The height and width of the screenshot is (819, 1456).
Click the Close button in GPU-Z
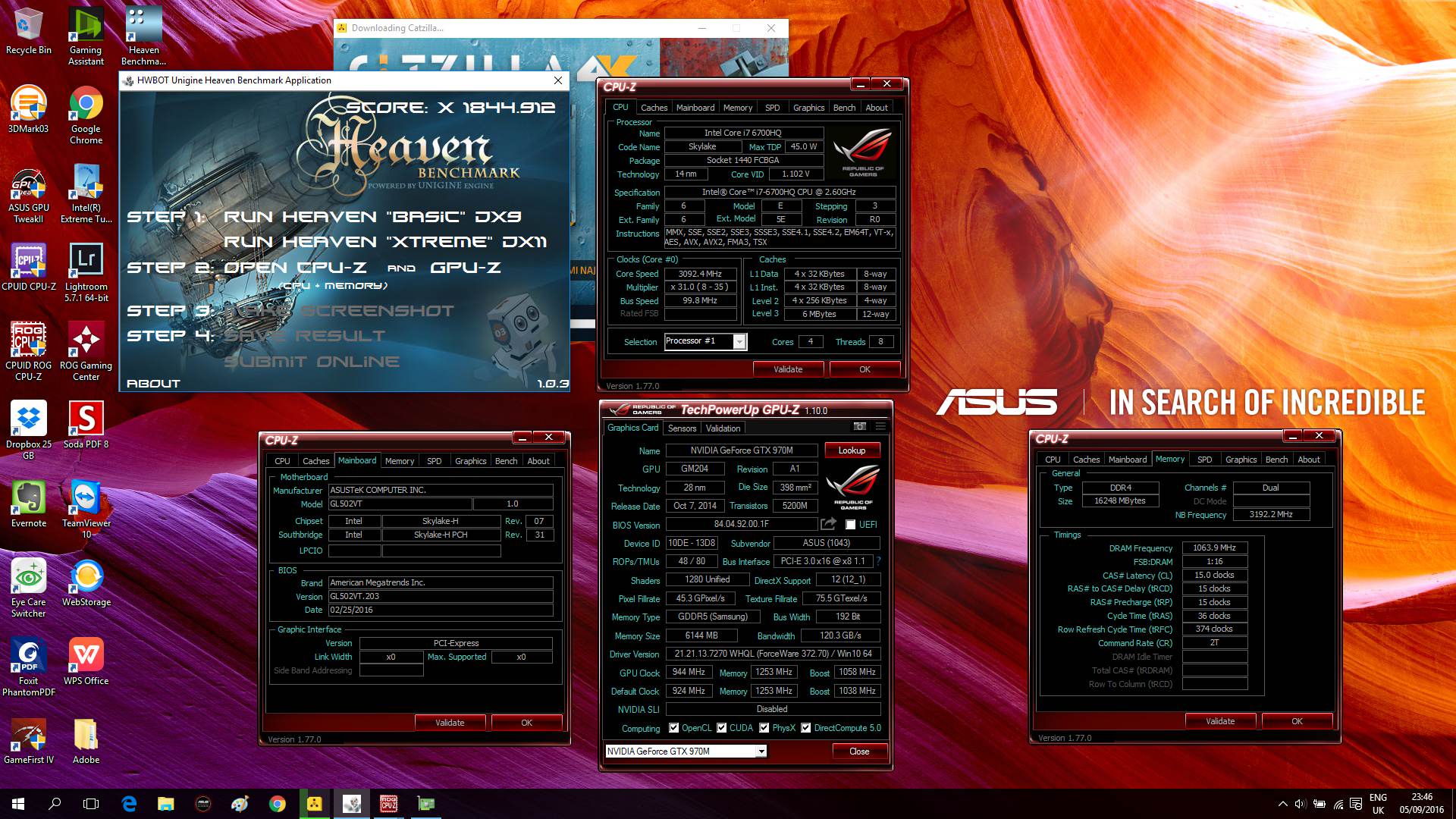[x=859, y=752]
